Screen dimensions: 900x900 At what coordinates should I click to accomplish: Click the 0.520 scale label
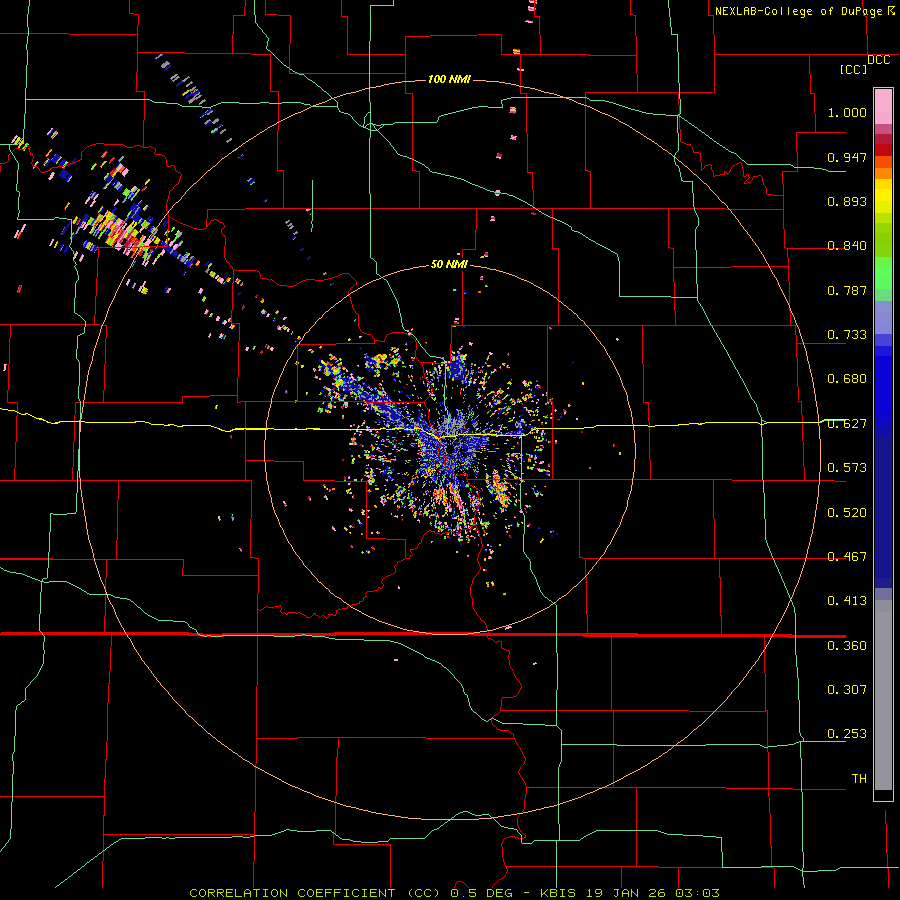coord(847,513)
